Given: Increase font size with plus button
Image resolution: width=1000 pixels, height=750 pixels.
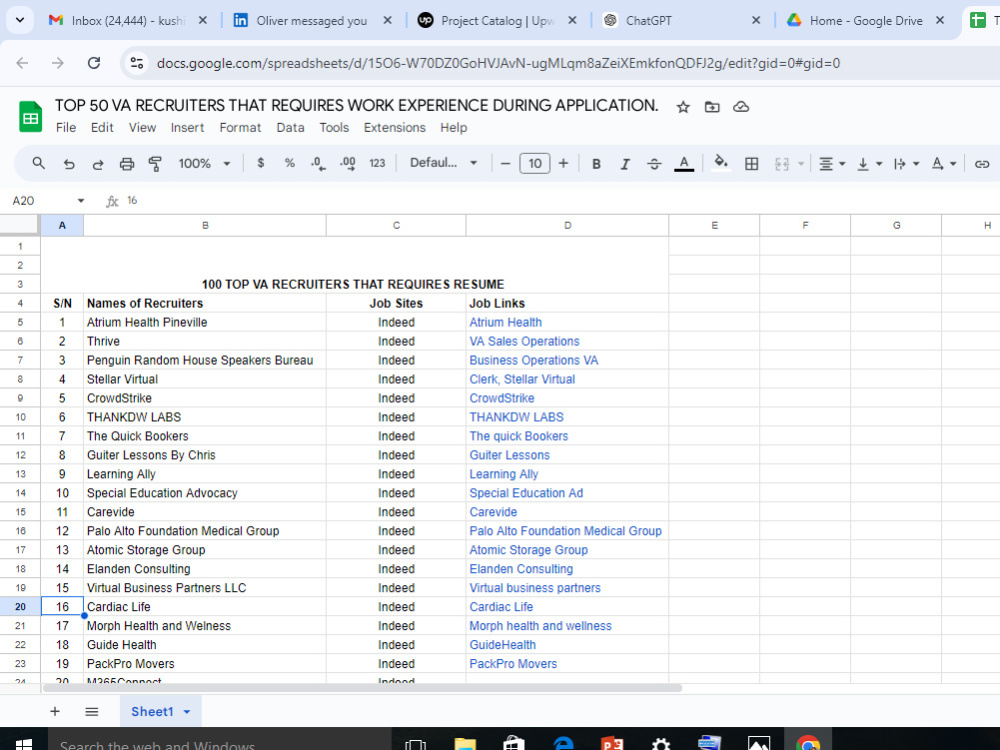Looking at the screenshot, I should [x=563, y=164].
